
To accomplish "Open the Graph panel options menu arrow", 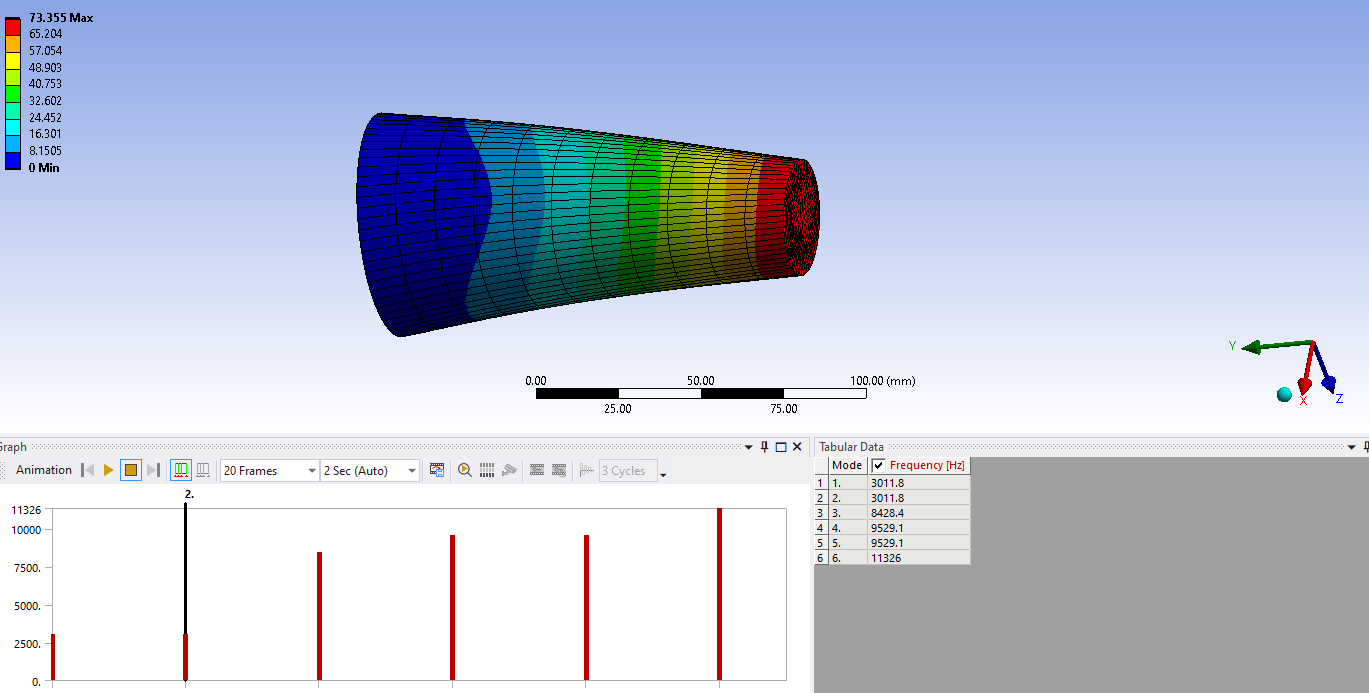I will coord(748,447).
